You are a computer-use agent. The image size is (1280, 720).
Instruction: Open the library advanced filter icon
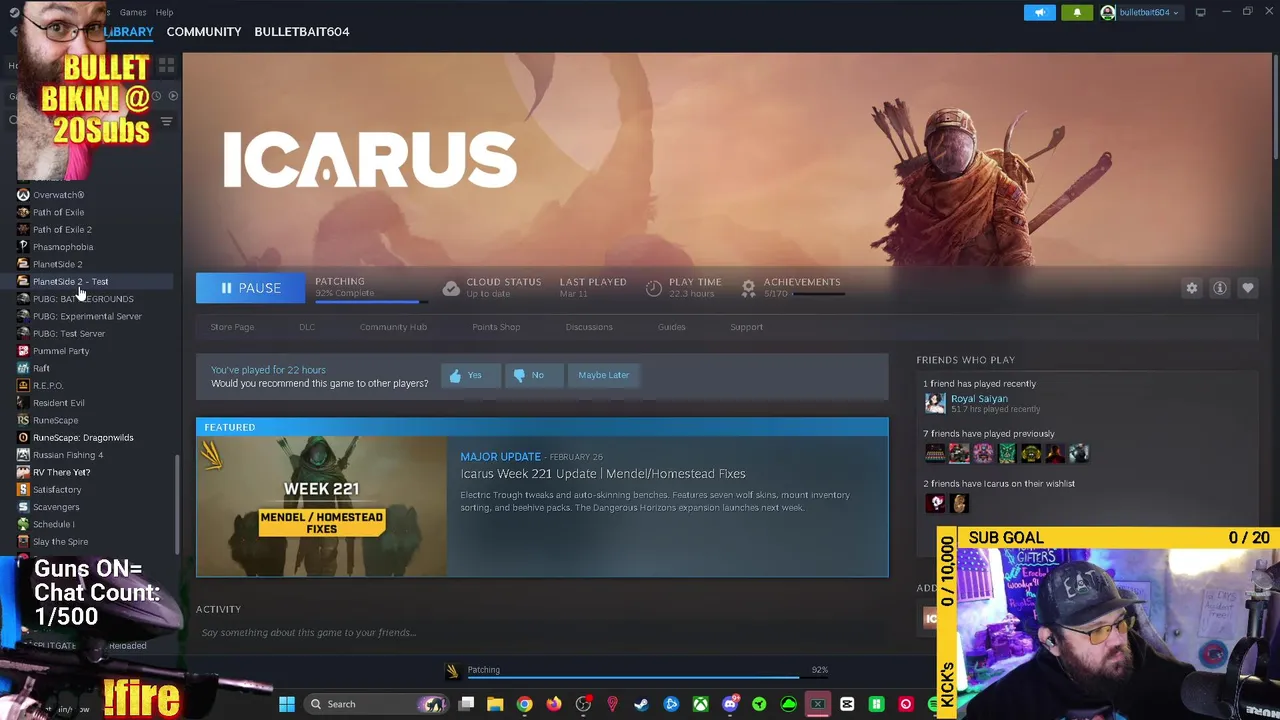pos(166,121)
